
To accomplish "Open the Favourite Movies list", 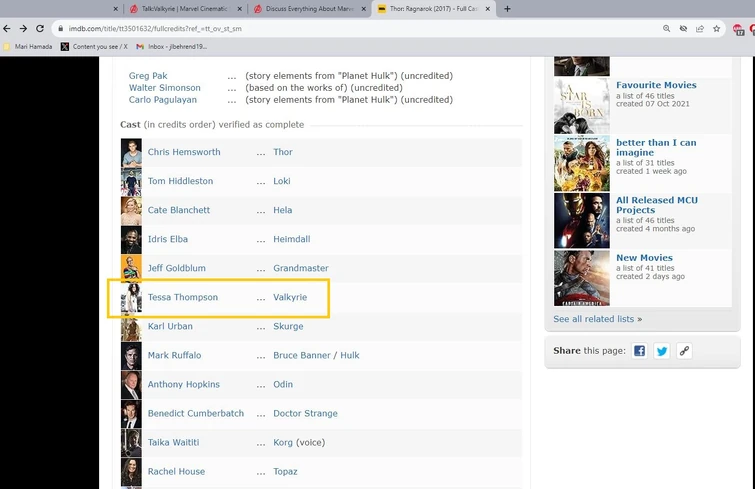I will (x=656, y=85).
